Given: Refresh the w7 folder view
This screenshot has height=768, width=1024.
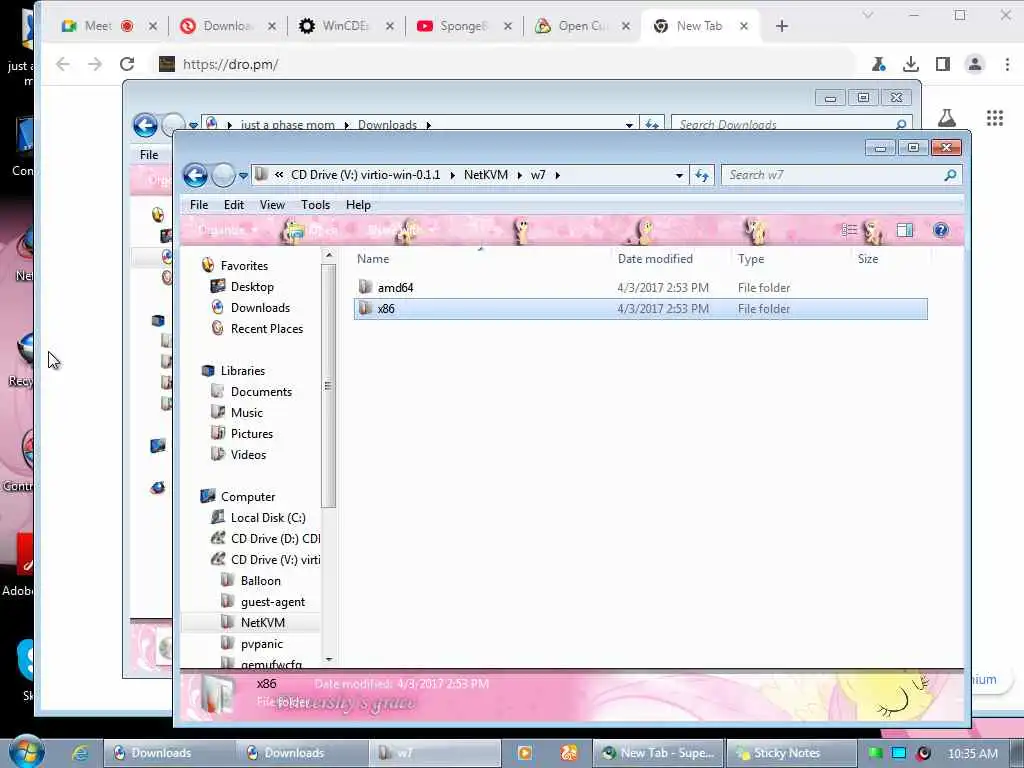Looking at the screenshot, I should (x=702, y=175).
